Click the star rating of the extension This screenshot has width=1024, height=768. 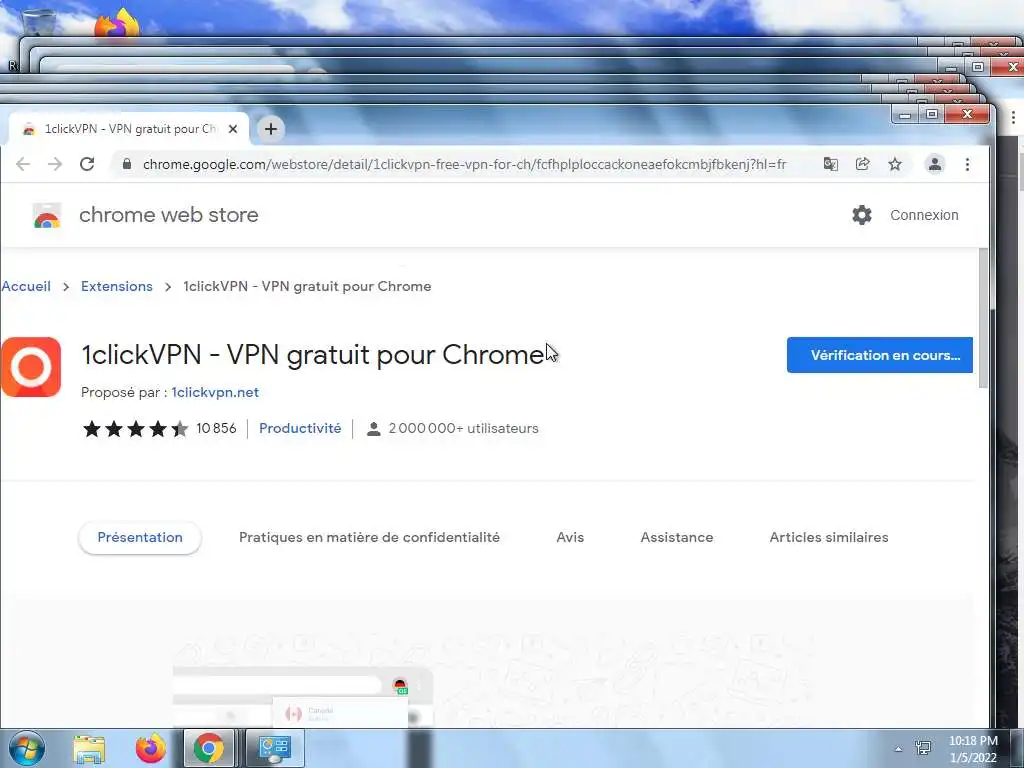click(x=135, y=428)
